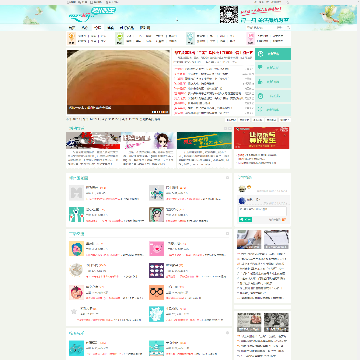Collapse the first forum section with its corner toggle

coord(227,178)
